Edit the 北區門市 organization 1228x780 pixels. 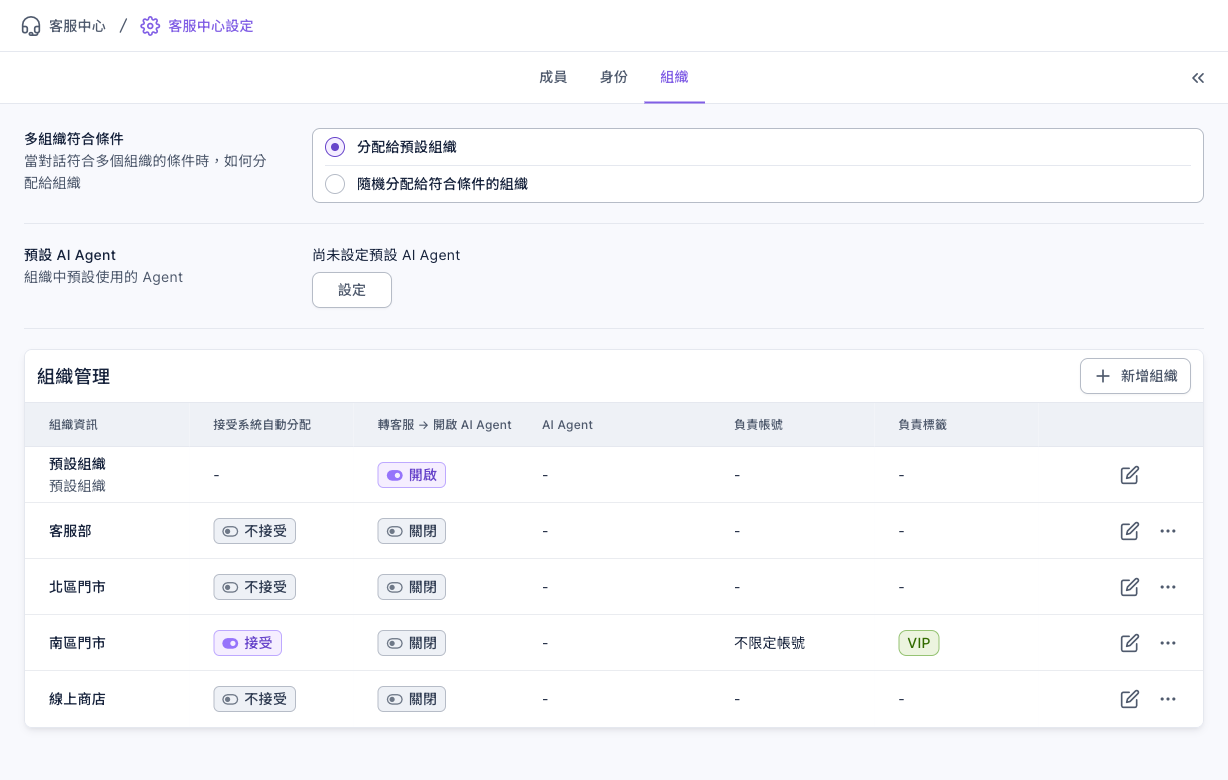[x=1130, y=587]
